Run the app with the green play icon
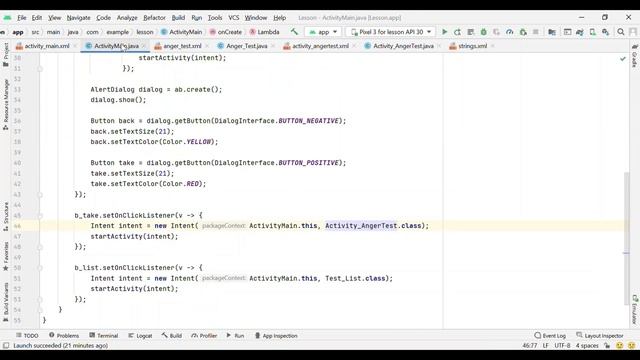The height and width of the screenshot is (360, 640). click(444, 32)
